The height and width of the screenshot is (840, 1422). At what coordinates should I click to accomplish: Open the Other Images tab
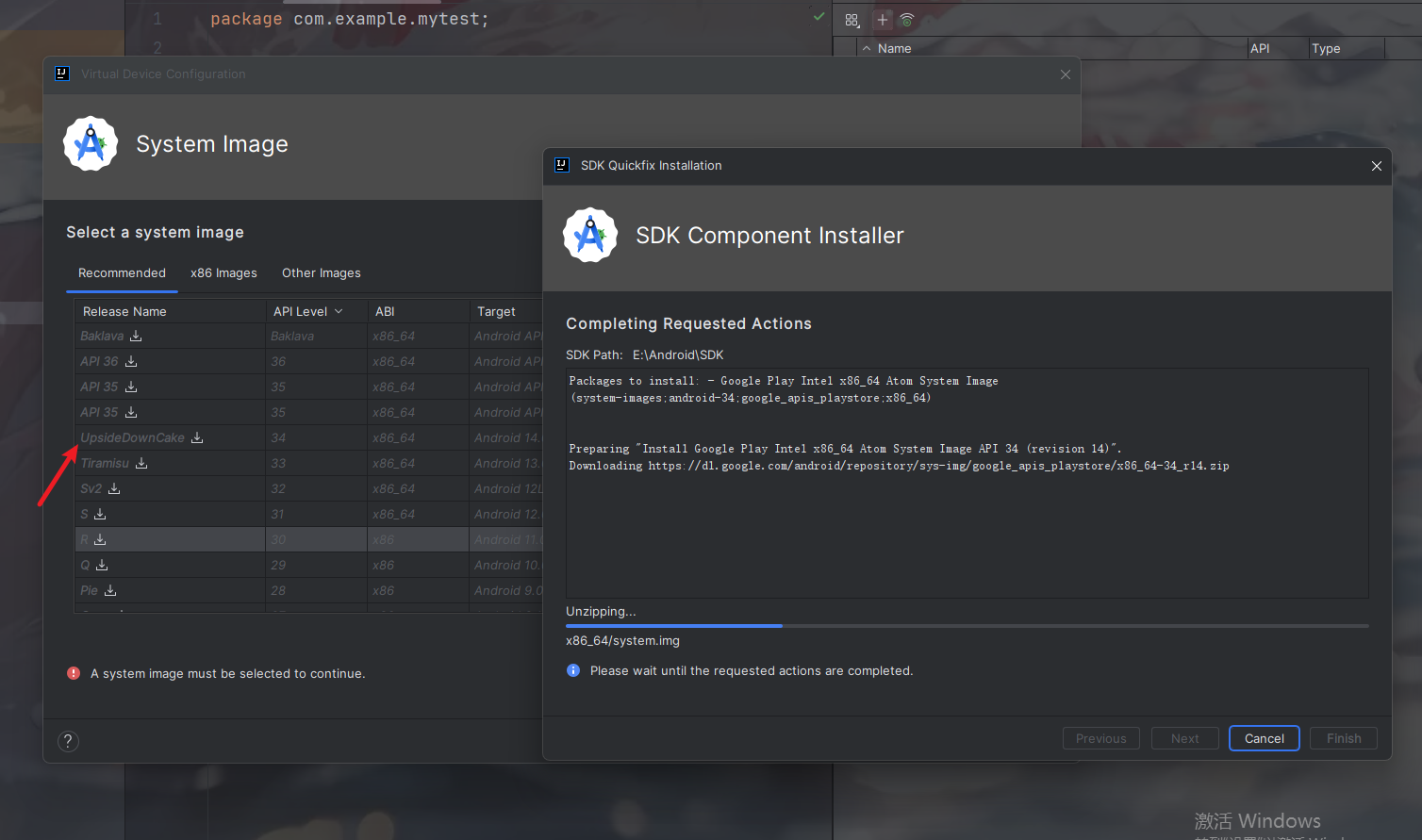[x=322, y=272]
